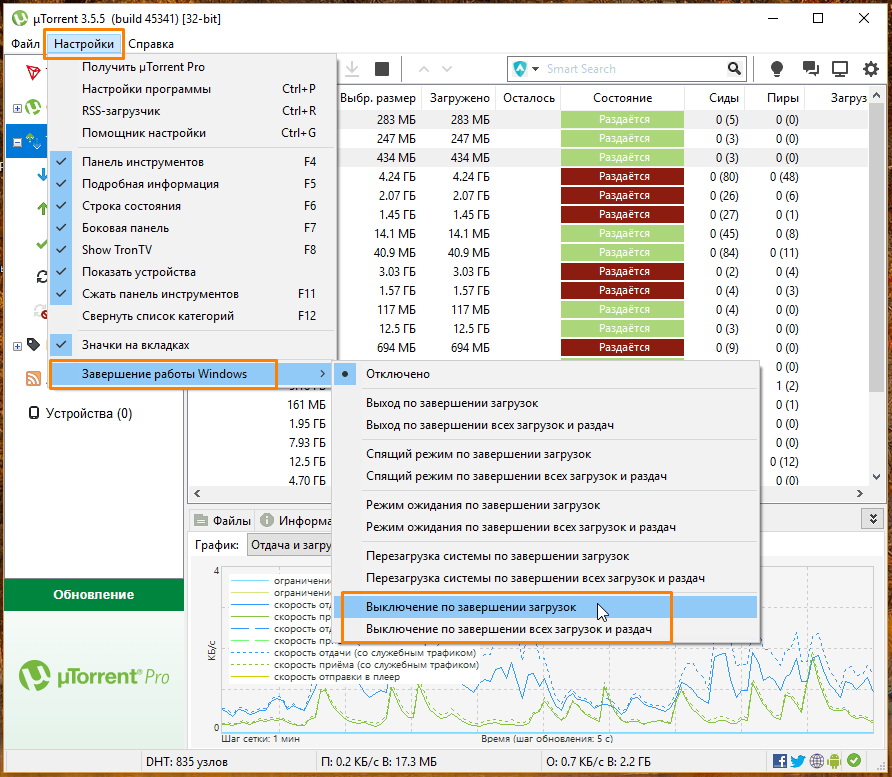The width and height of the screenshot is (892, 777).
Task: Select the green Completed checkmark in the sidebar
Action: pos(42,244)
